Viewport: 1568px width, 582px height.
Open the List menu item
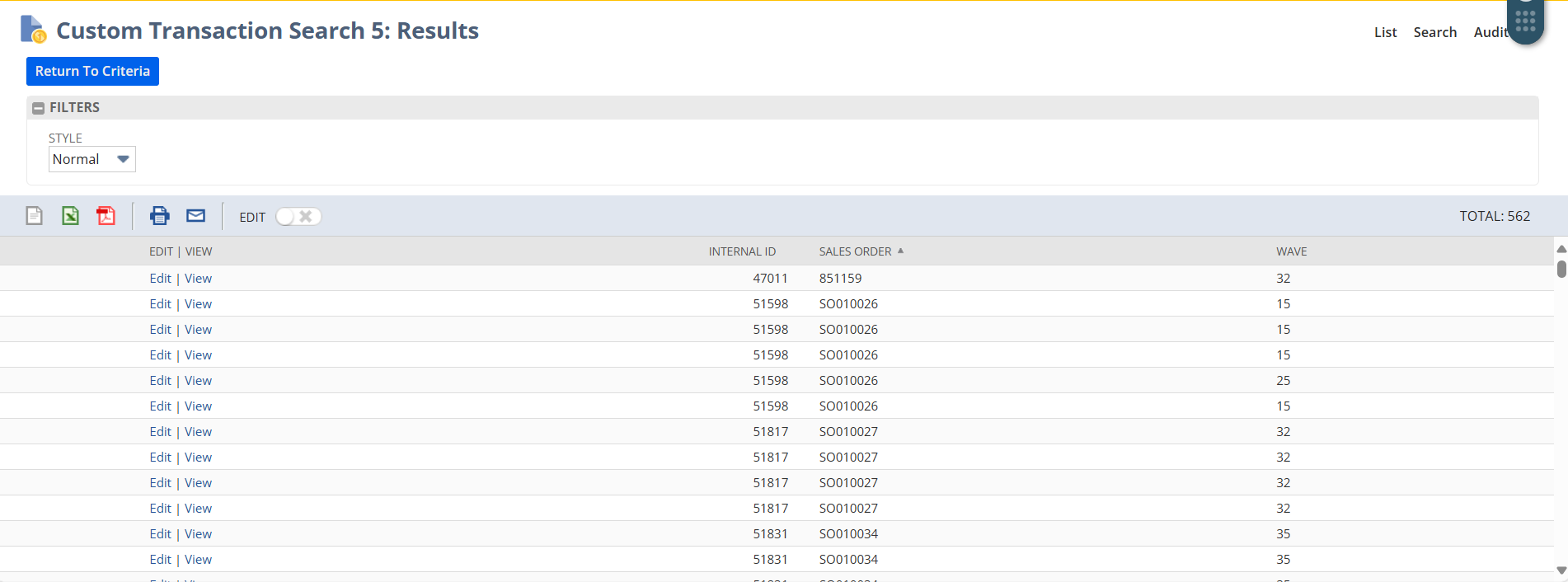[x=1385, y=32]
